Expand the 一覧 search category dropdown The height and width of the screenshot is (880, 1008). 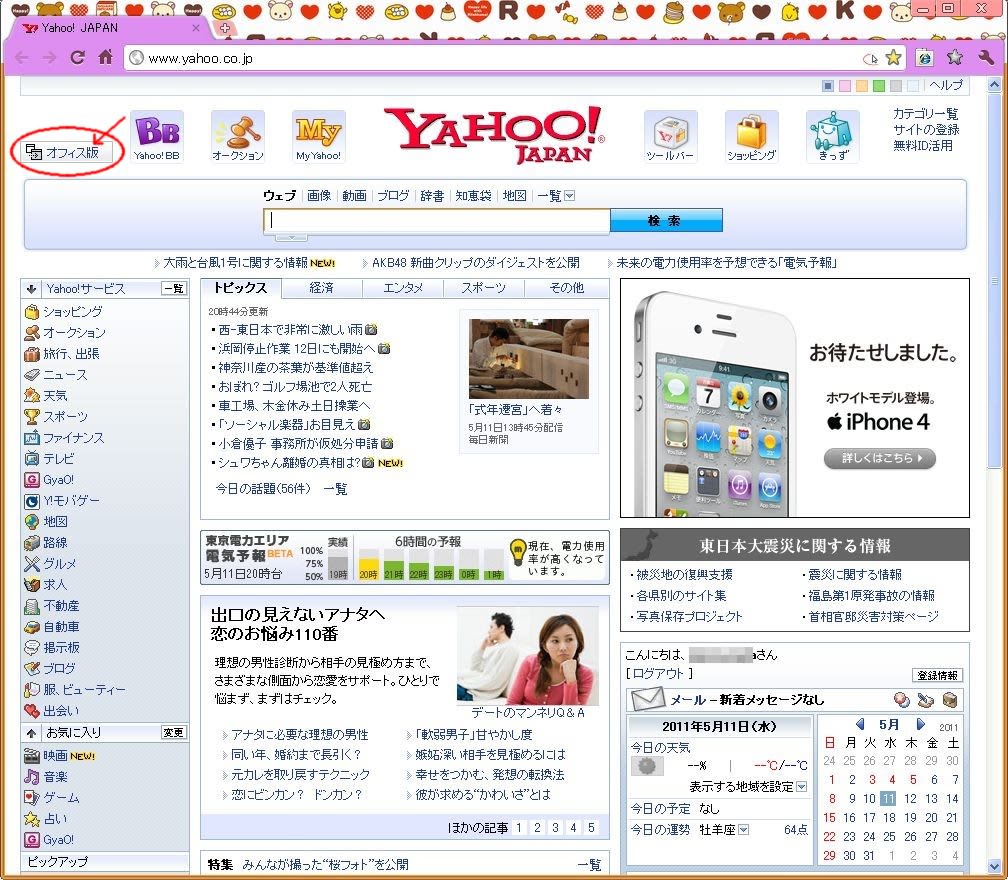569,196
